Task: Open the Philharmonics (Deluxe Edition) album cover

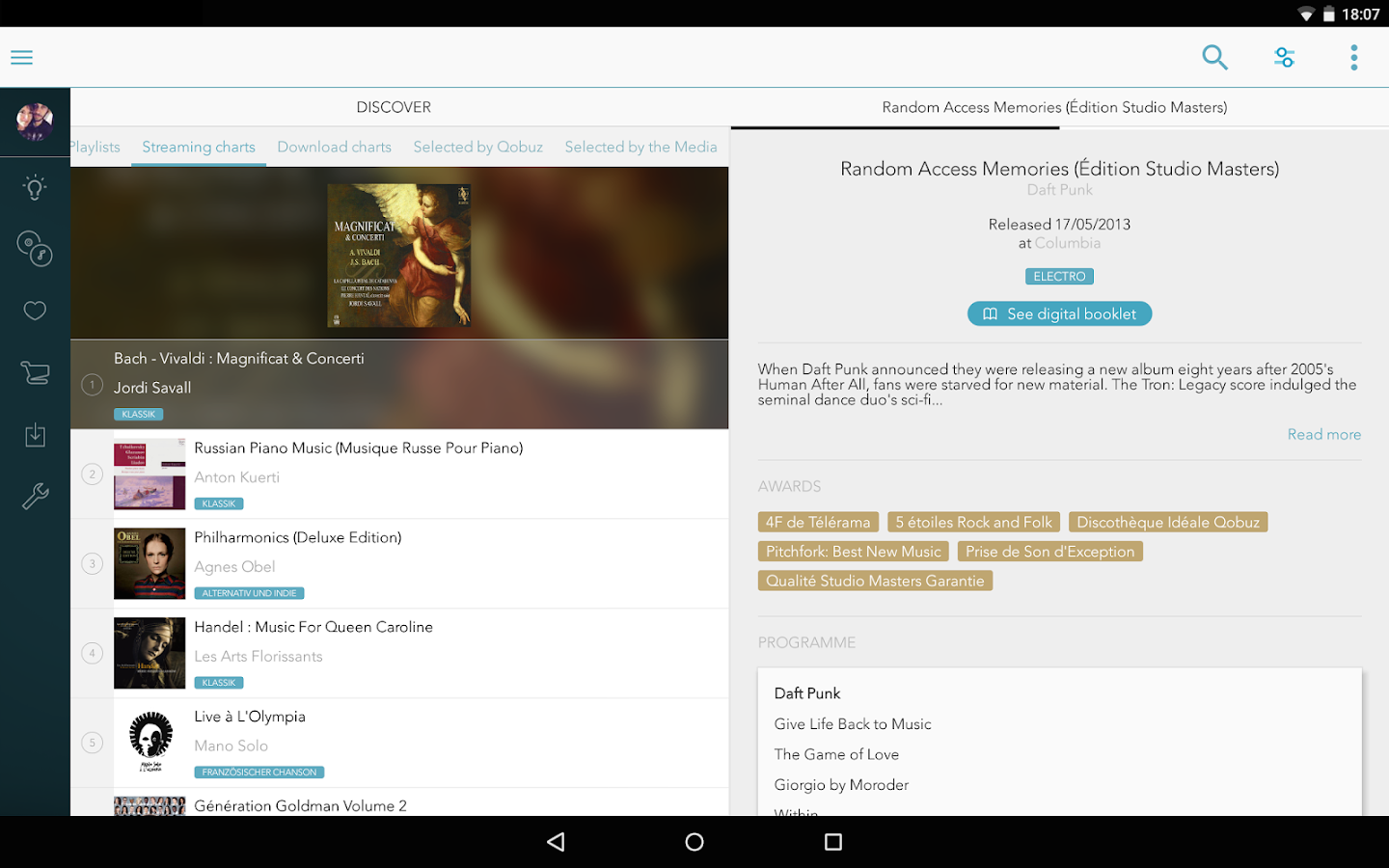Action: point(150,563)
